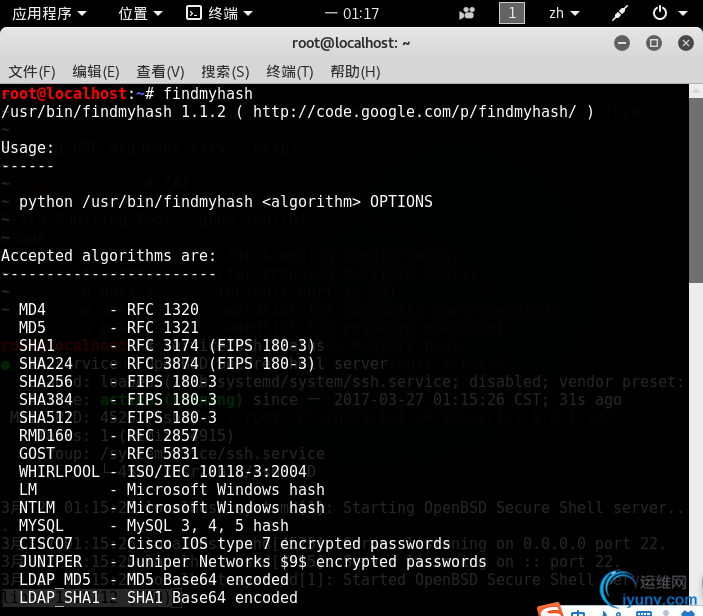The image size is (703, 616).
Task: Click 'Accepted algorithms are:' text
Action: tap(108, 256)
